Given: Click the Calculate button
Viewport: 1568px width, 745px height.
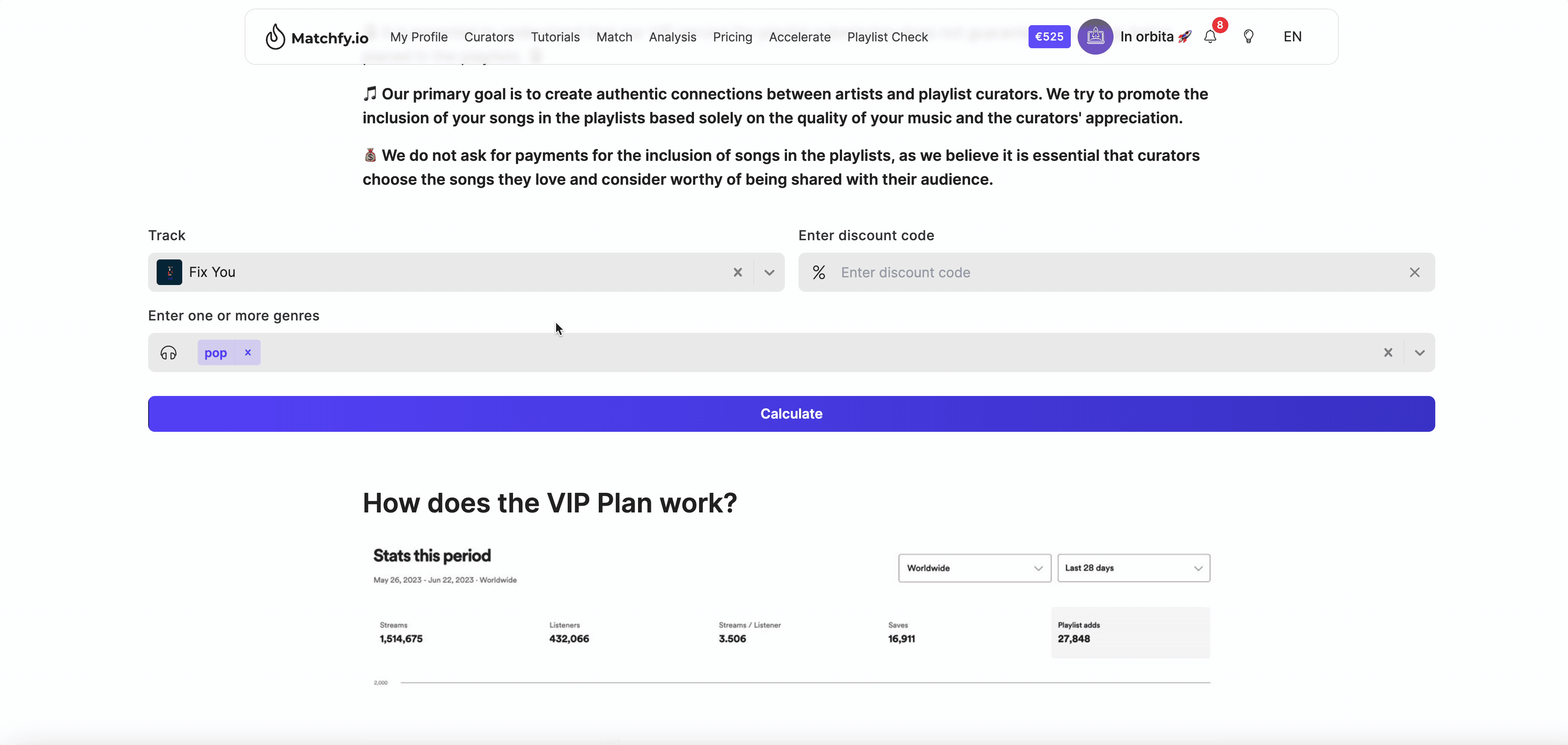Looking at the screenshot, I should (791, 413).
